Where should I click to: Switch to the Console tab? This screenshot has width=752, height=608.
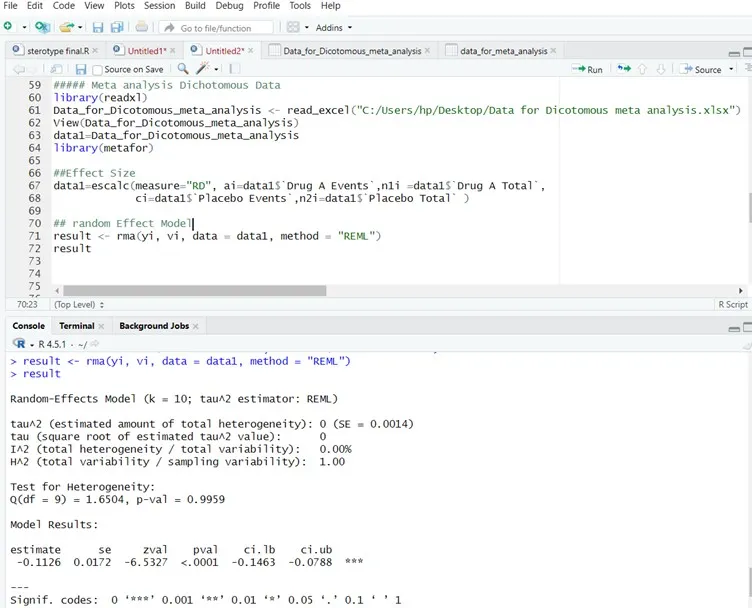tap(28, 326)
